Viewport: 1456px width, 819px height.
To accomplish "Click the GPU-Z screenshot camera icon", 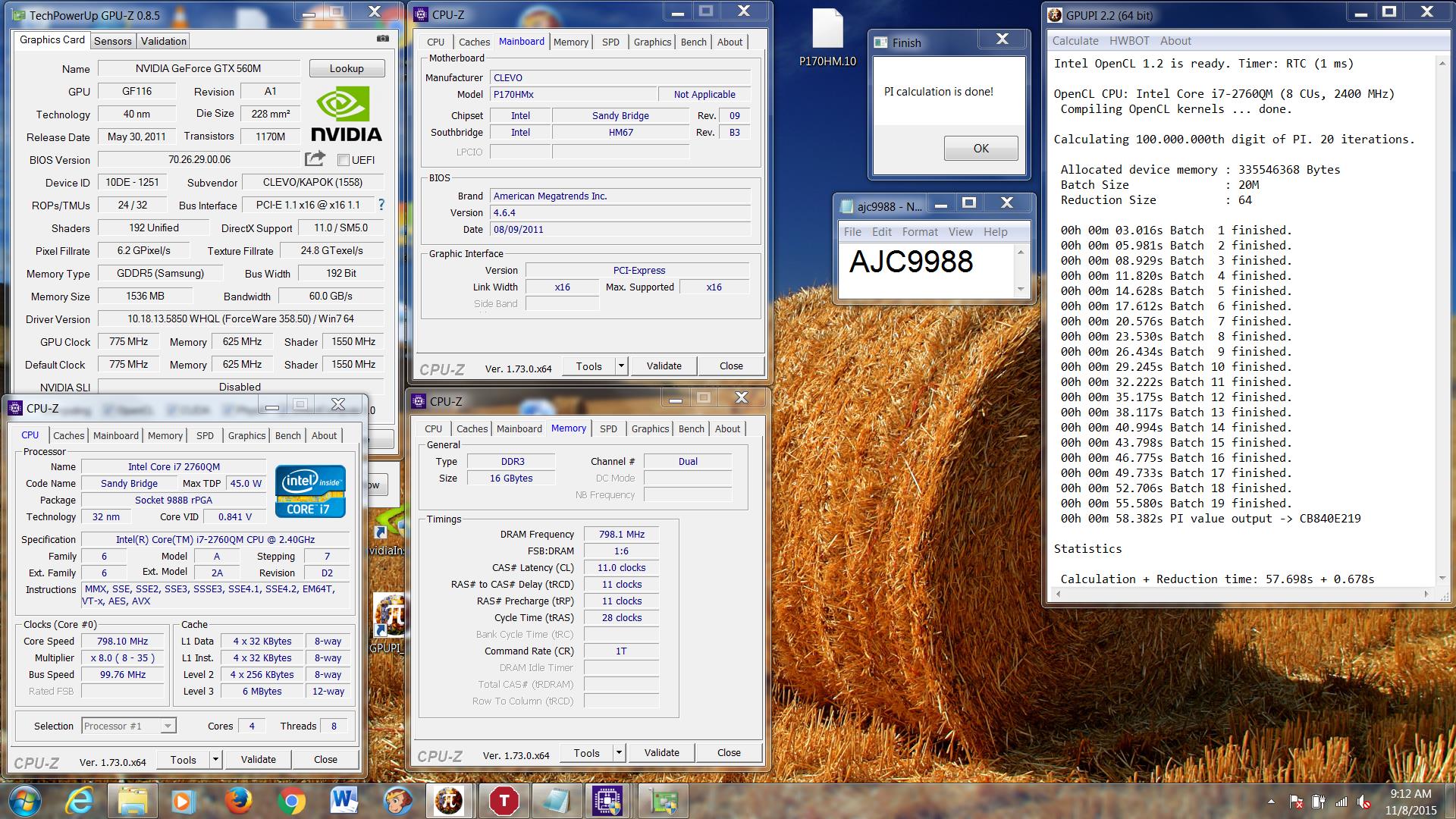I will 383,39.
